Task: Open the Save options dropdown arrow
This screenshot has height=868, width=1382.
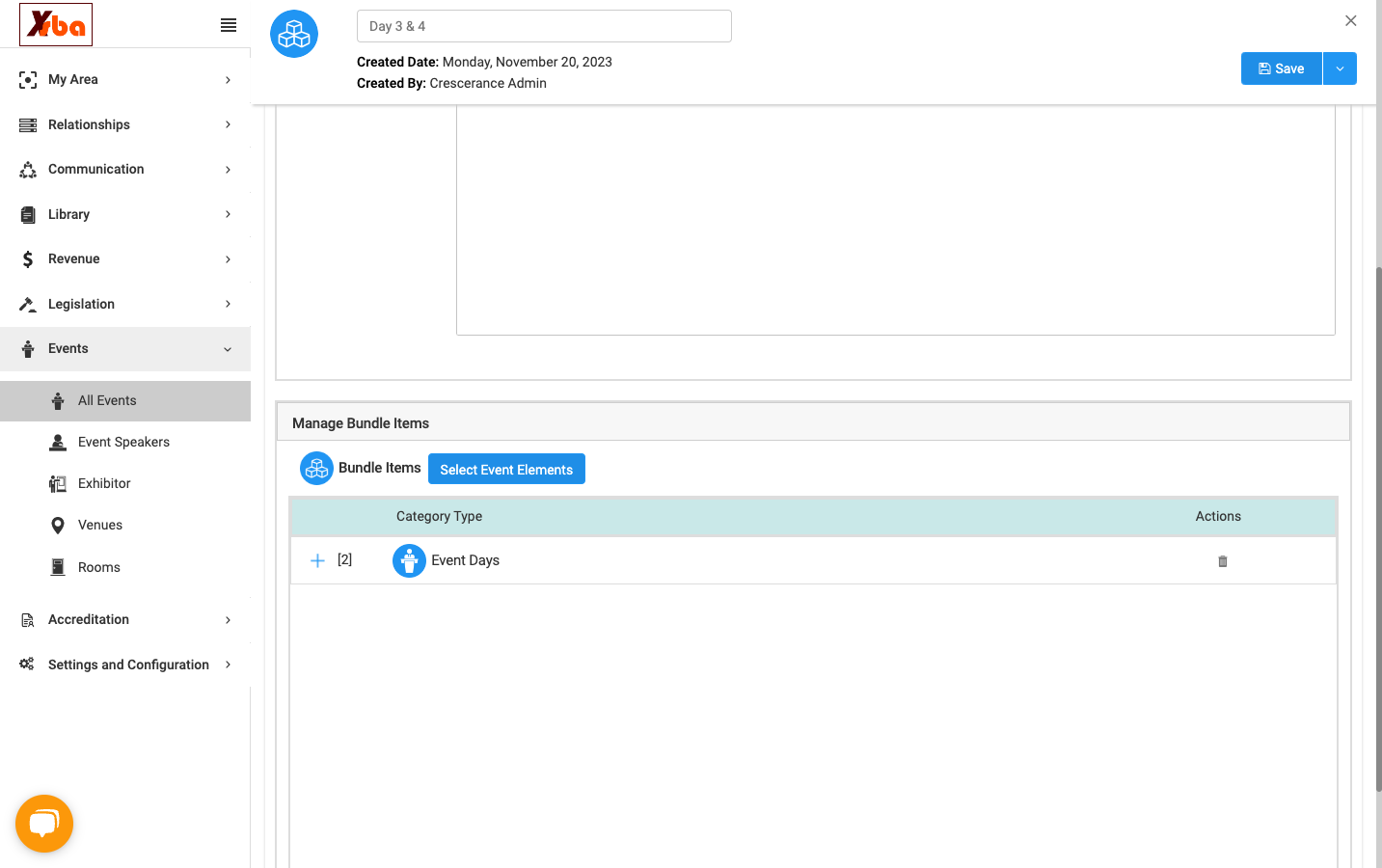Action: (x=1340, y=68)
